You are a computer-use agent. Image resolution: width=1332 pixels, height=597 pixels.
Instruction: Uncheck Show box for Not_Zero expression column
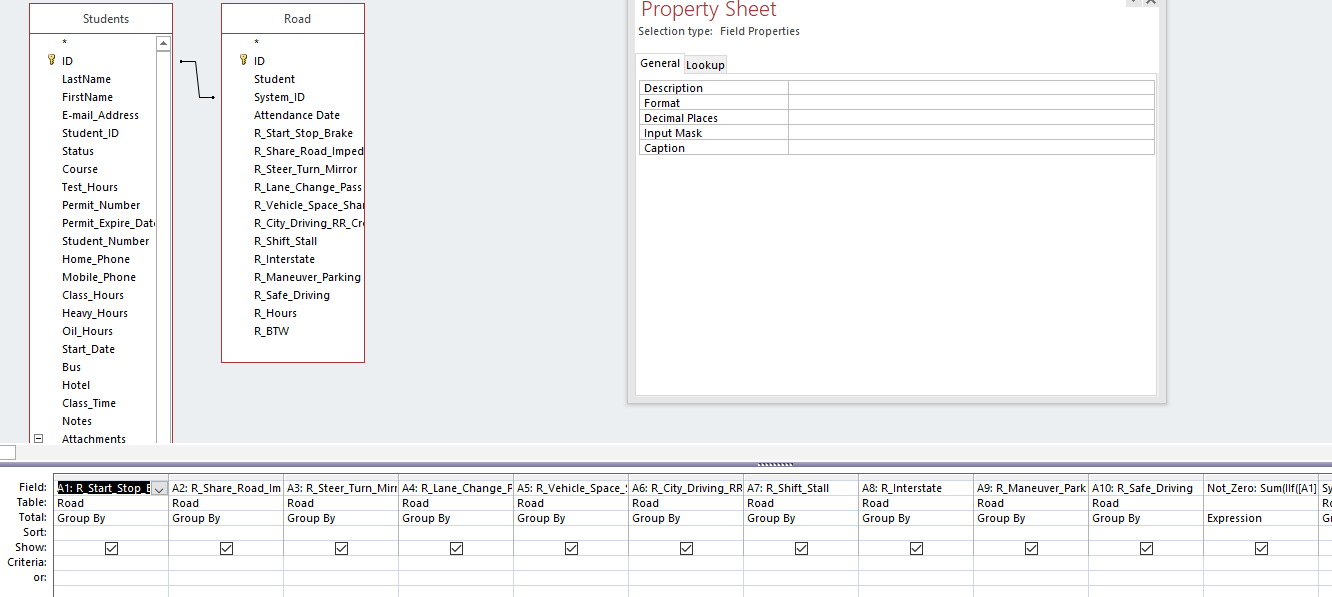point(1261,548)
